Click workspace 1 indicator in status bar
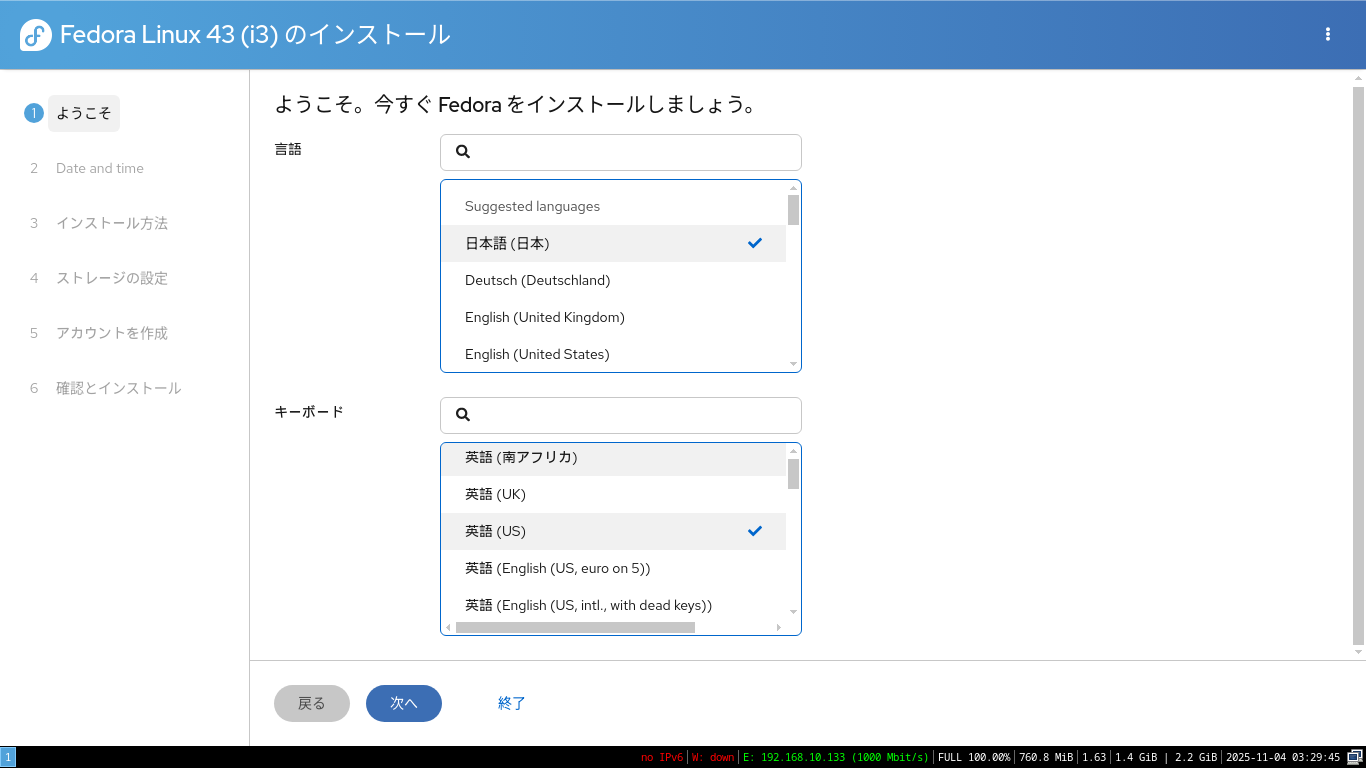The height and width of the screenshot is (768, 1366). (8, 757)
